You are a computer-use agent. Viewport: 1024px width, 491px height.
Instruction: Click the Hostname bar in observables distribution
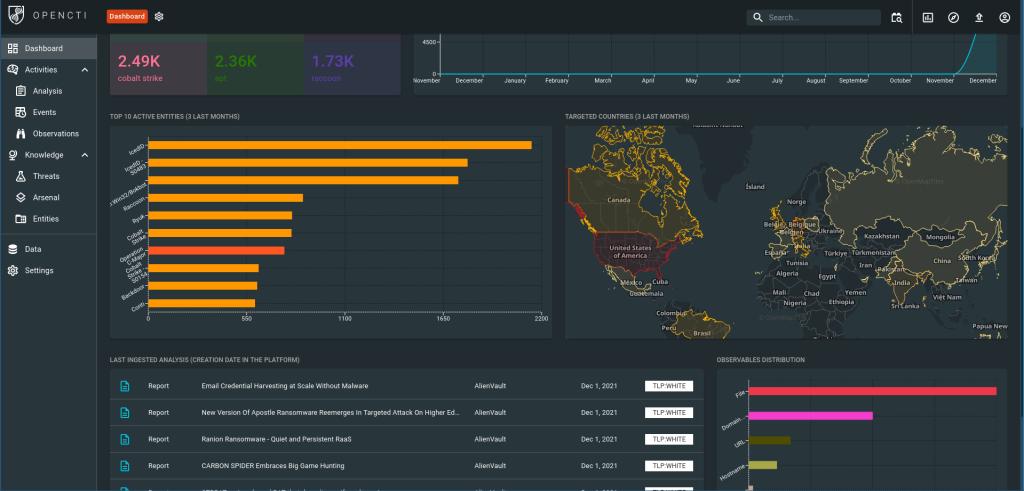pos(763,465)
